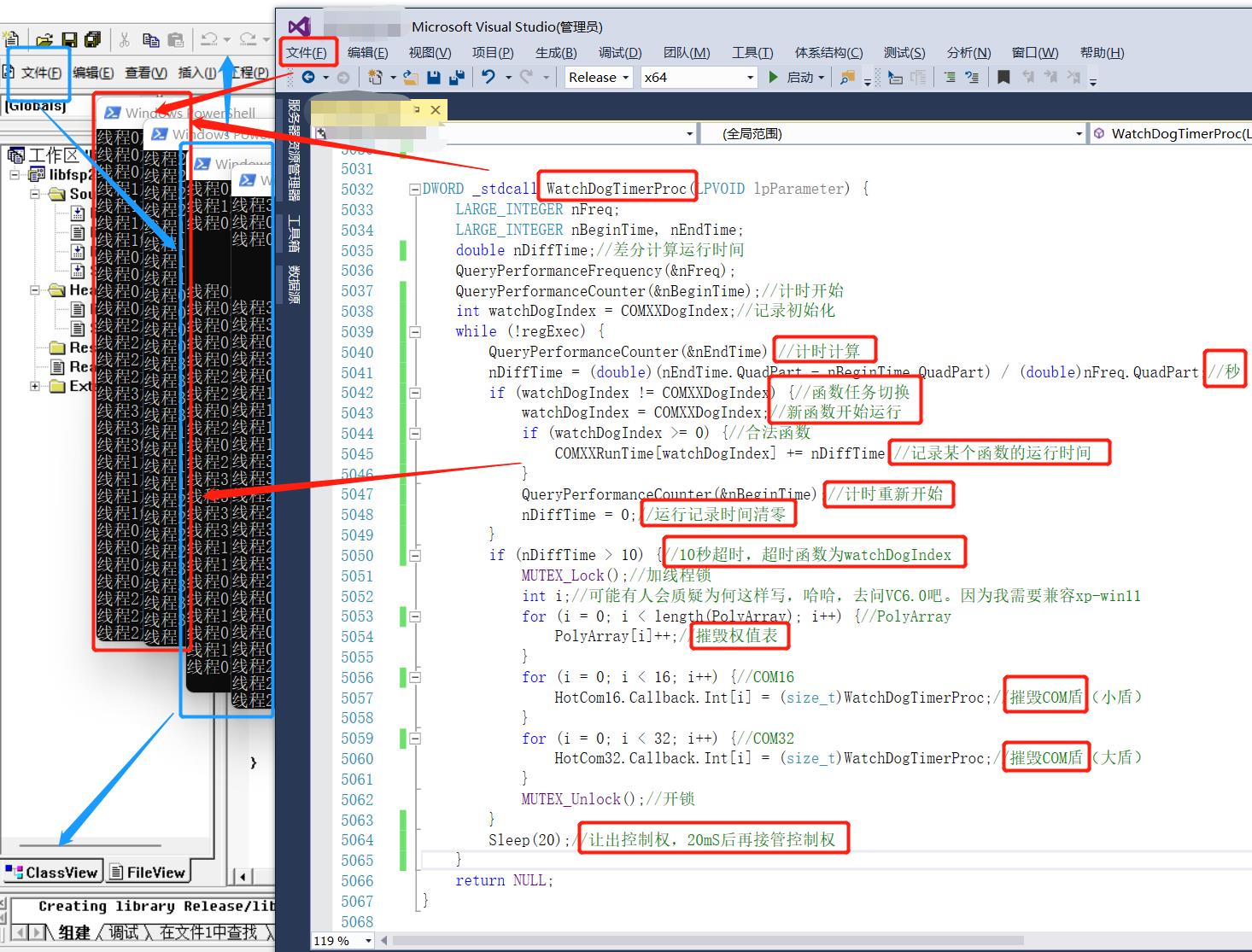
Task: Click the comment selection toolbar icon
Action: point(950,78)
